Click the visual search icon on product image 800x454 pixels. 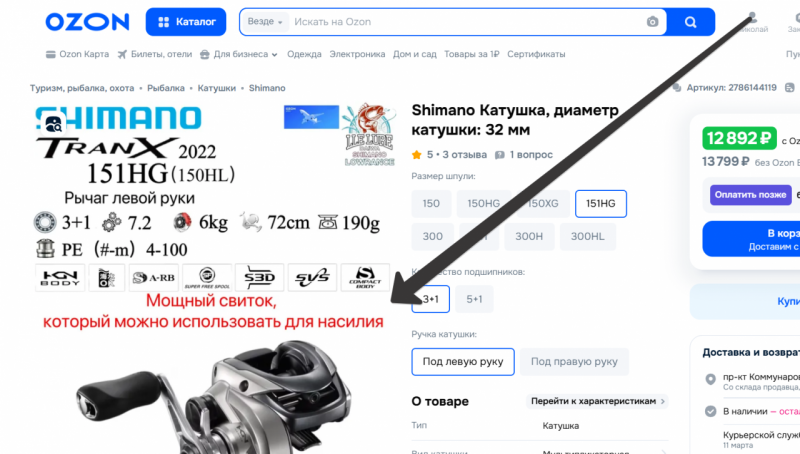(50, 125)
